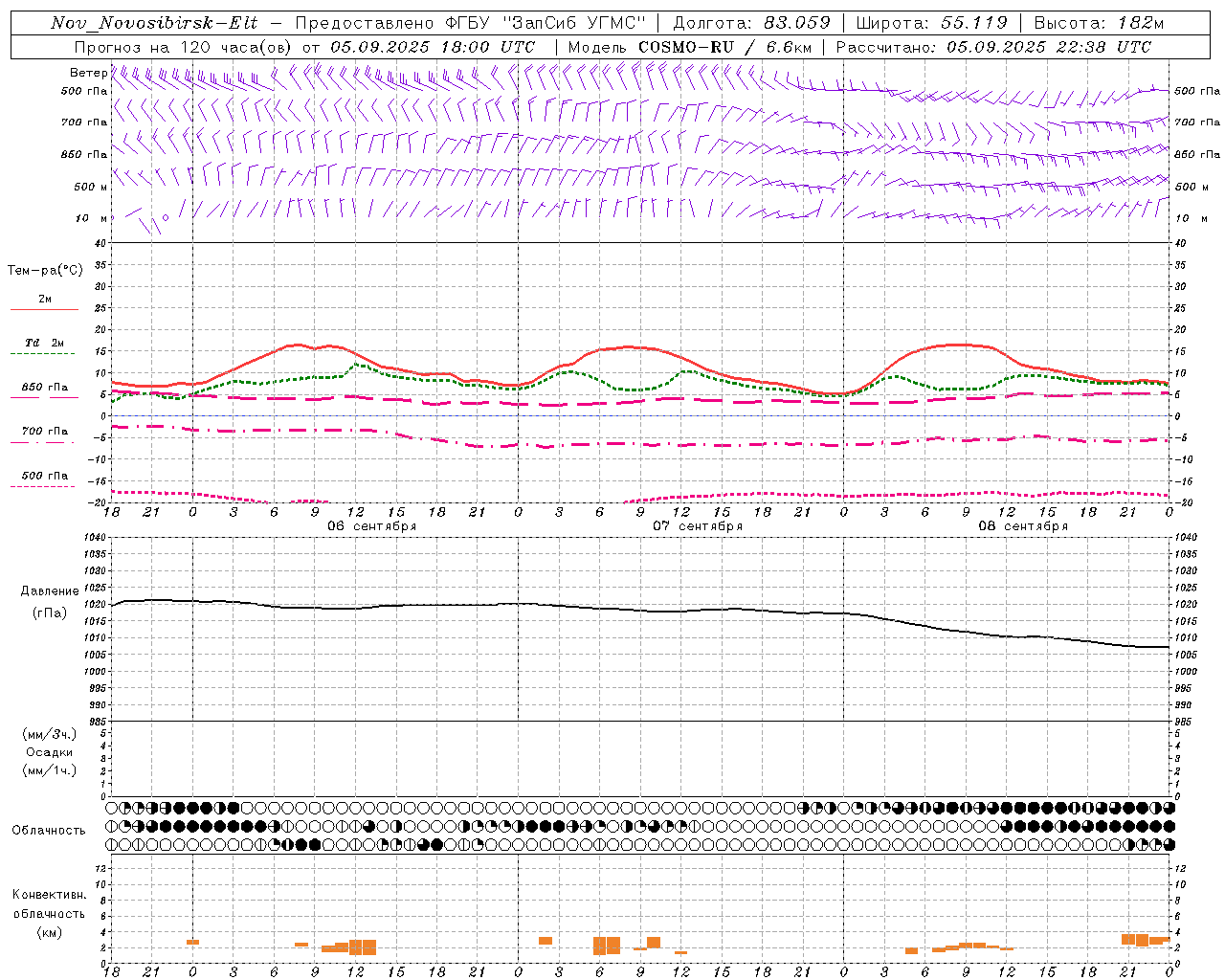
Task: Click the 'Конвективн.' convective cloud label
Action: coord(49,895)
